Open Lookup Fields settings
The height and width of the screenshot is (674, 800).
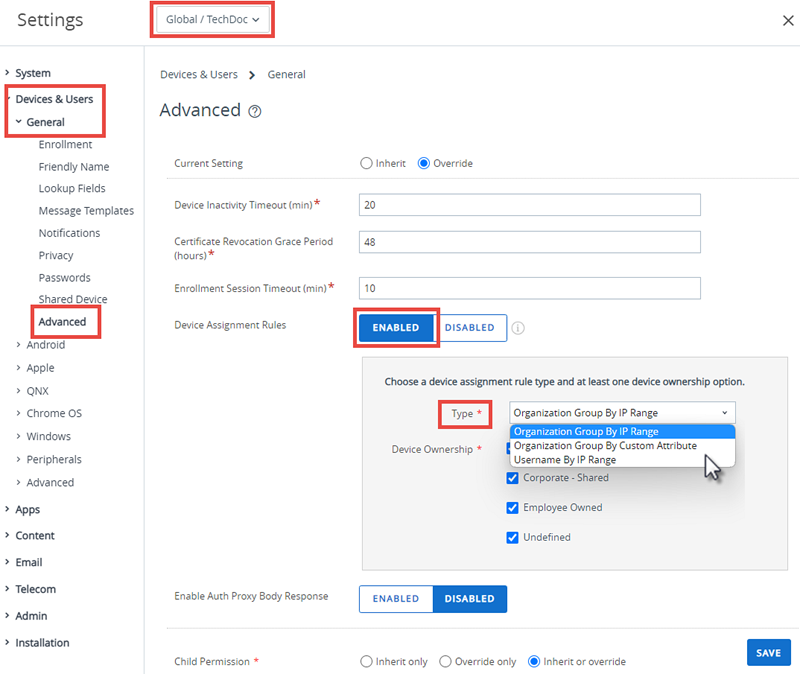point(72,189)
